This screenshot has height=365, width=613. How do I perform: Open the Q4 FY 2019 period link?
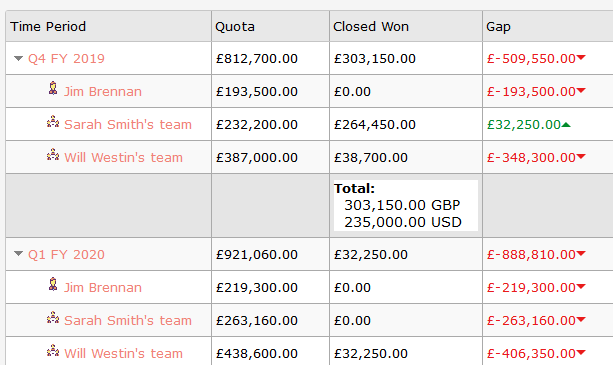coord(66,59)
